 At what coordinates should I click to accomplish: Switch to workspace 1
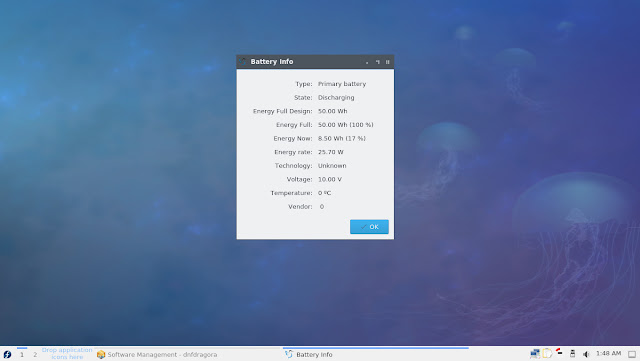tap(22, 354)
